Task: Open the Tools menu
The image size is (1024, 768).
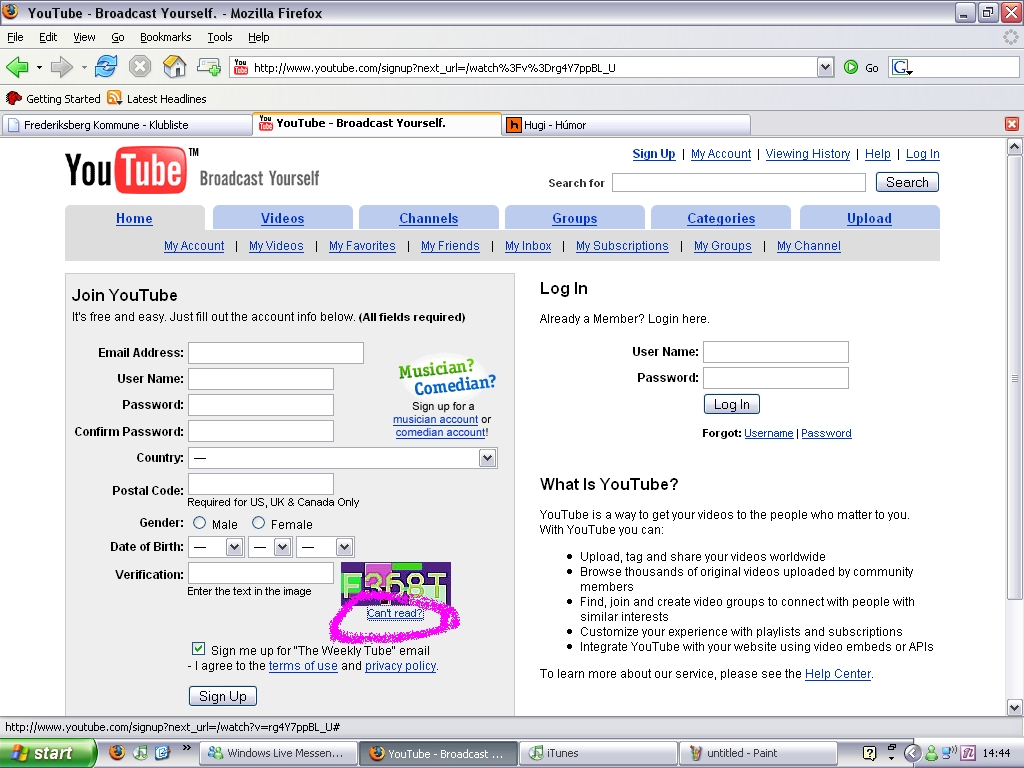Action: (219, 37)
